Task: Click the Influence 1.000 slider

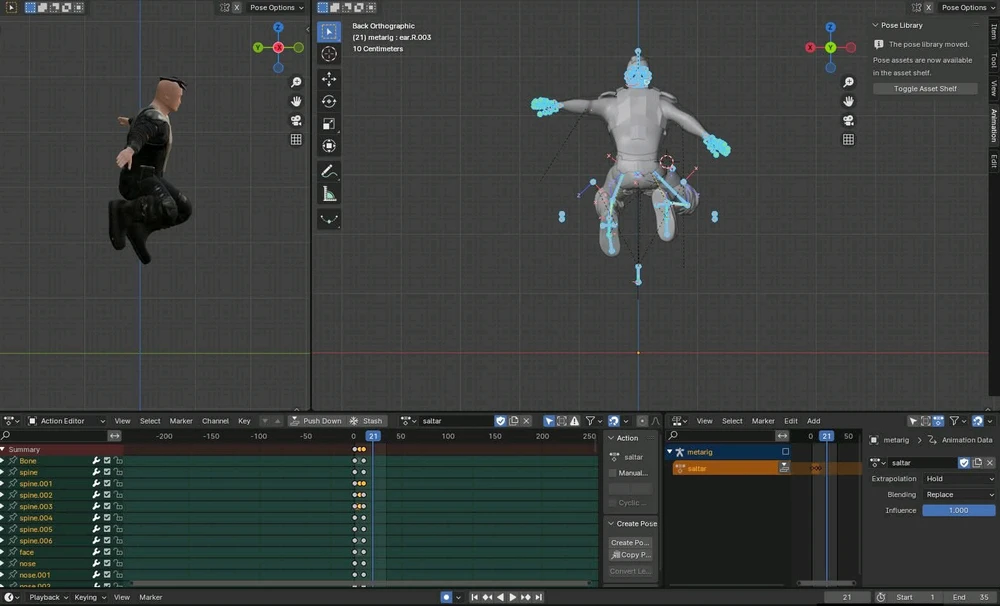Action: (959, 510)
